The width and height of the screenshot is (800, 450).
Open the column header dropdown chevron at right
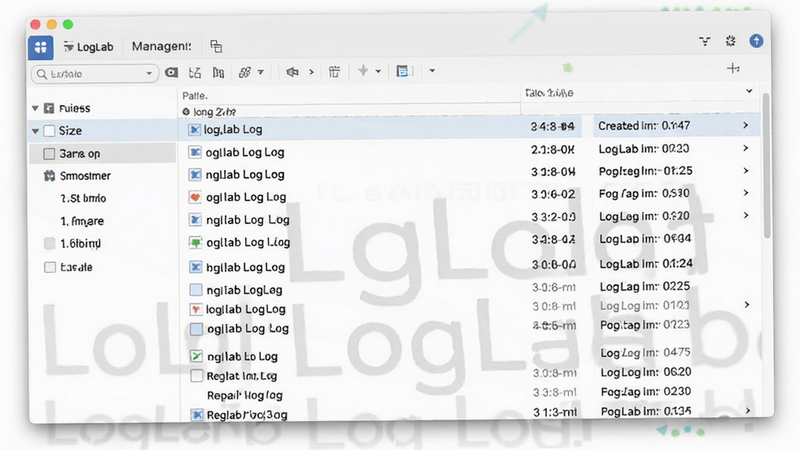point(749,91)
